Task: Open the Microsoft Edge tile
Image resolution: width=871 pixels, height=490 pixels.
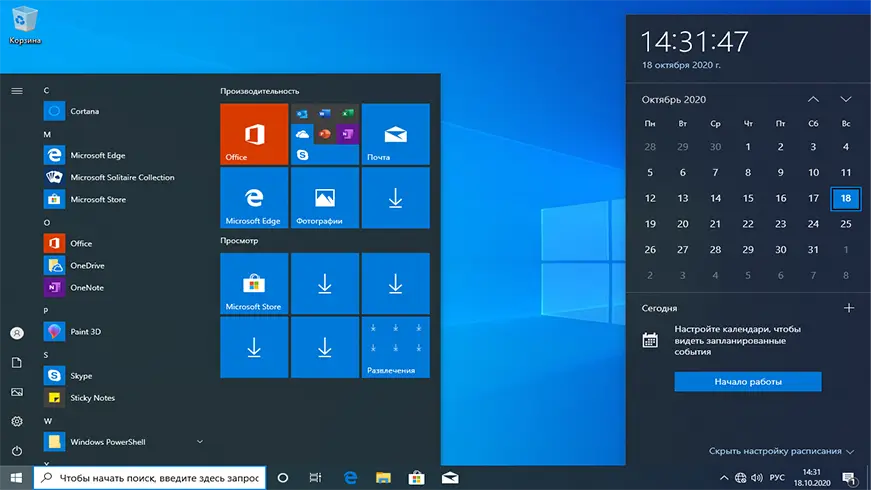Action: [254, 198]
